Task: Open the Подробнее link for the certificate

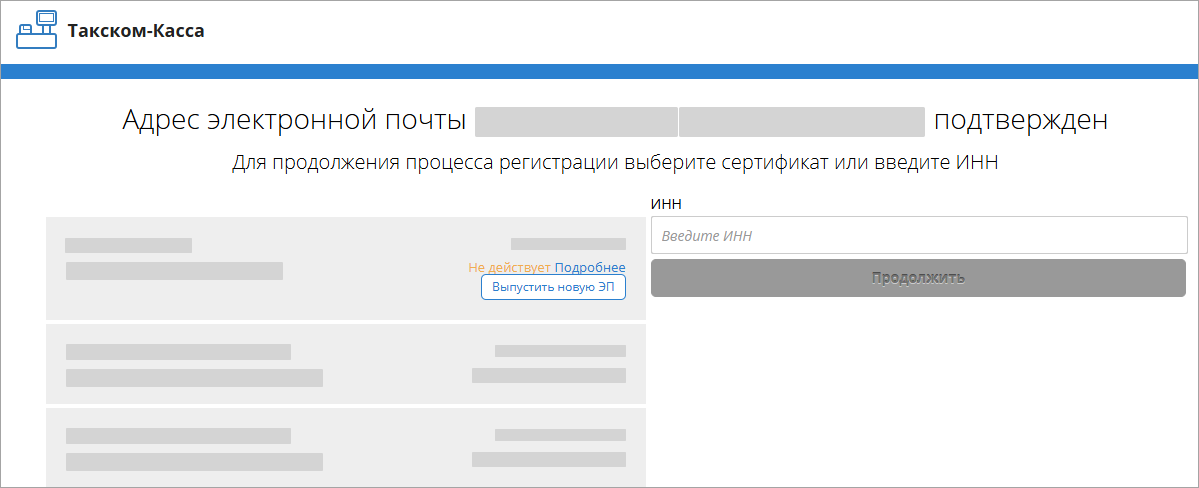Action: point(590,267)
